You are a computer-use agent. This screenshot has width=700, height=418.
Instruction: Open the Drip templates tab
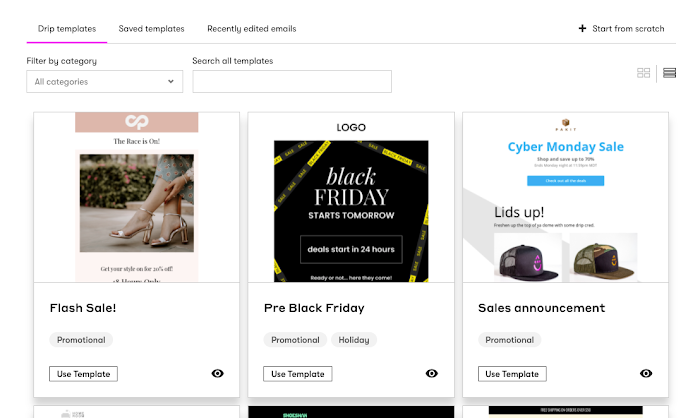click(67, 29)
